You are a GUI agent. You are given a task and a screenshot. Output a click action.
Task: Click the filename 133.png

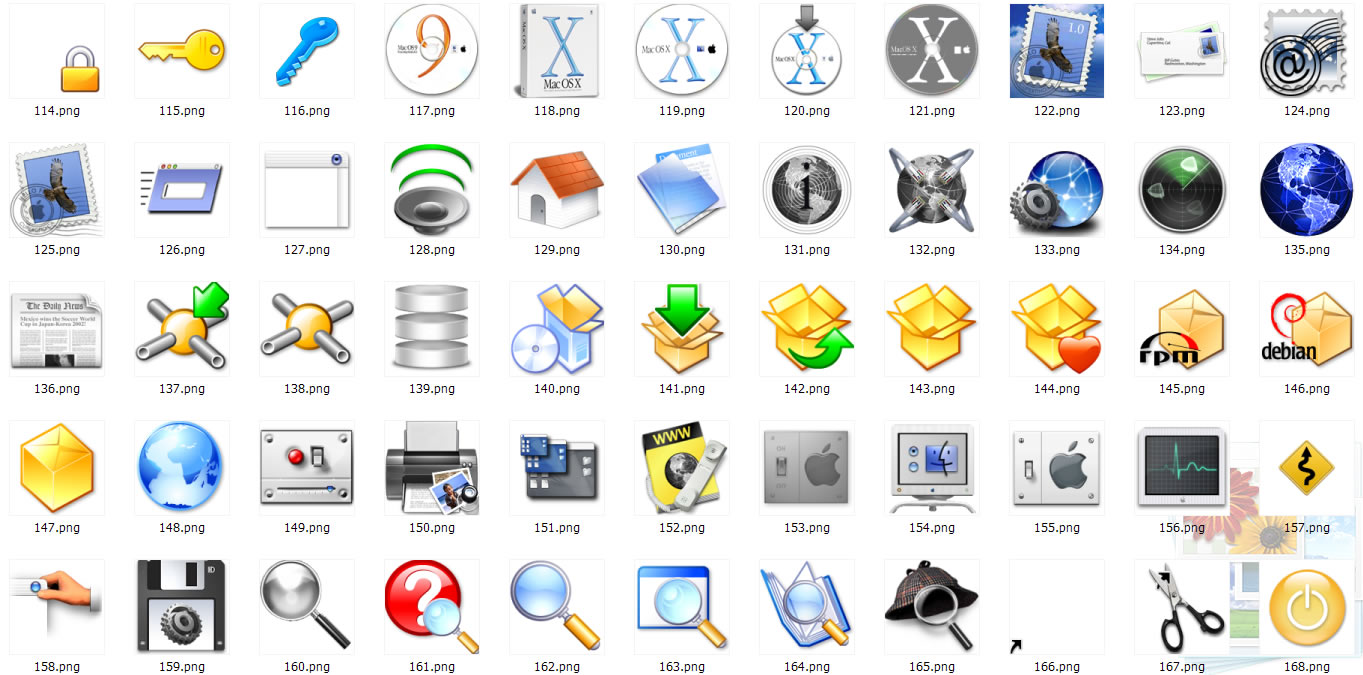pos(1057,250)
